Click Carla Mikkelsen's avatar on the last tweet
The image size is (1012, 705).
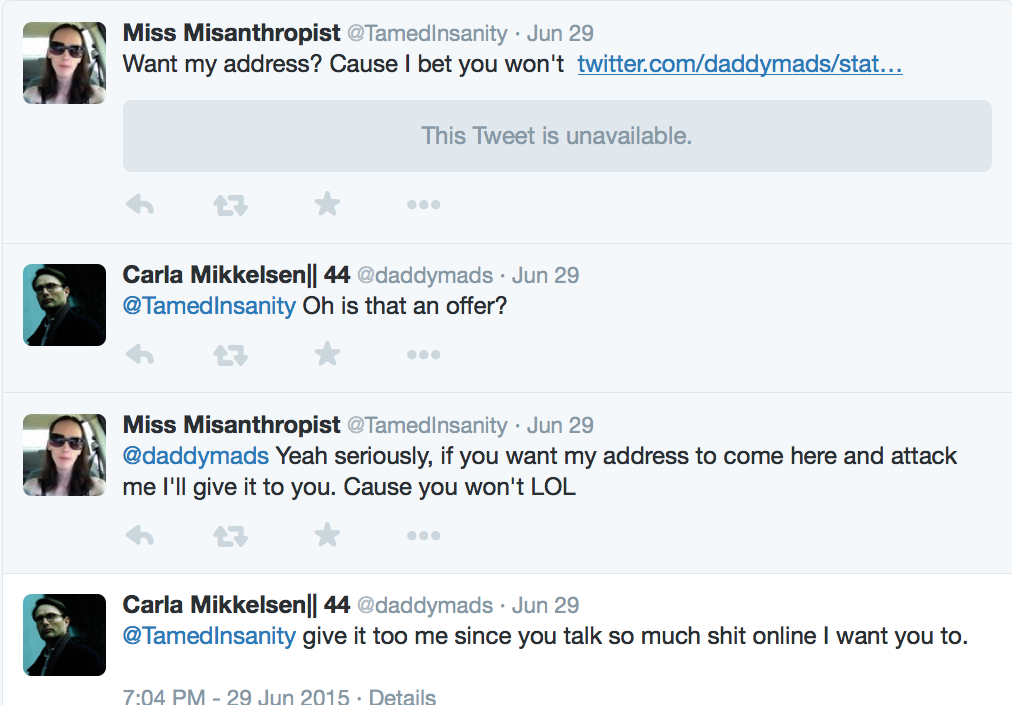(x=64, y=635)
